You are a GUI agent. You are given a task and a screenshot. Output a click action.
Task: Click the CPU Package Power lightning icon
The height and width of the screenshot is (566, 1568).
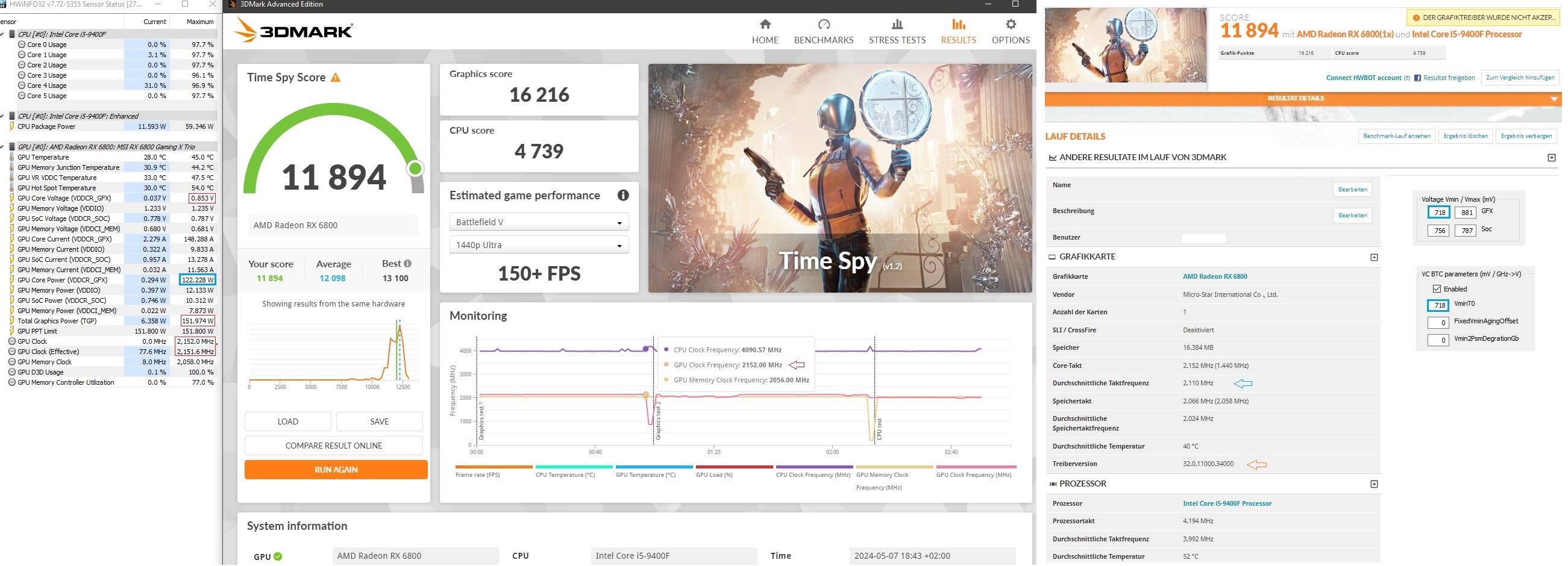(x=12, y=126)
